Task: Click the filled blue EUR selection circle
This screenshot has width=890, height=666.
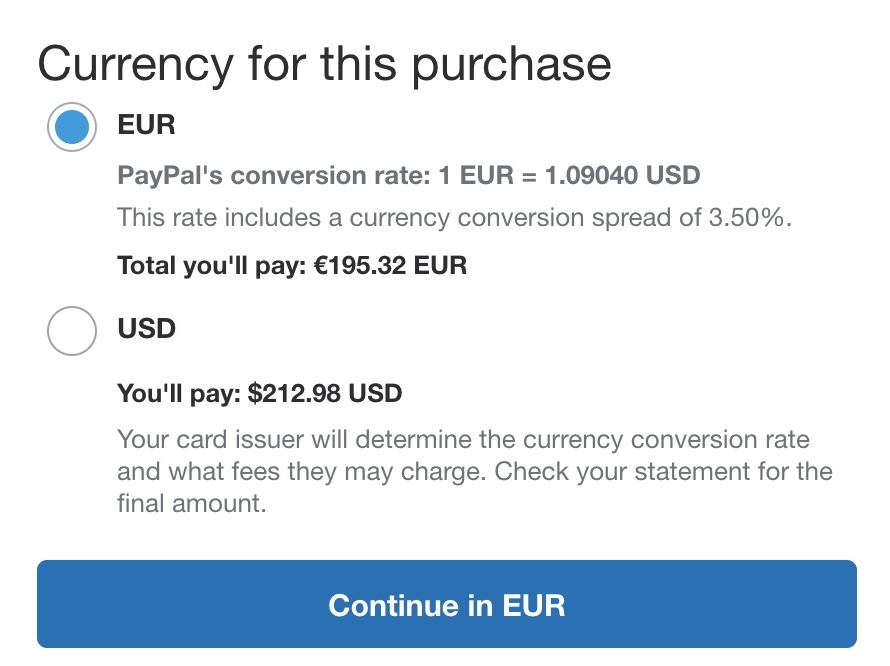Action: click(70, 126)
